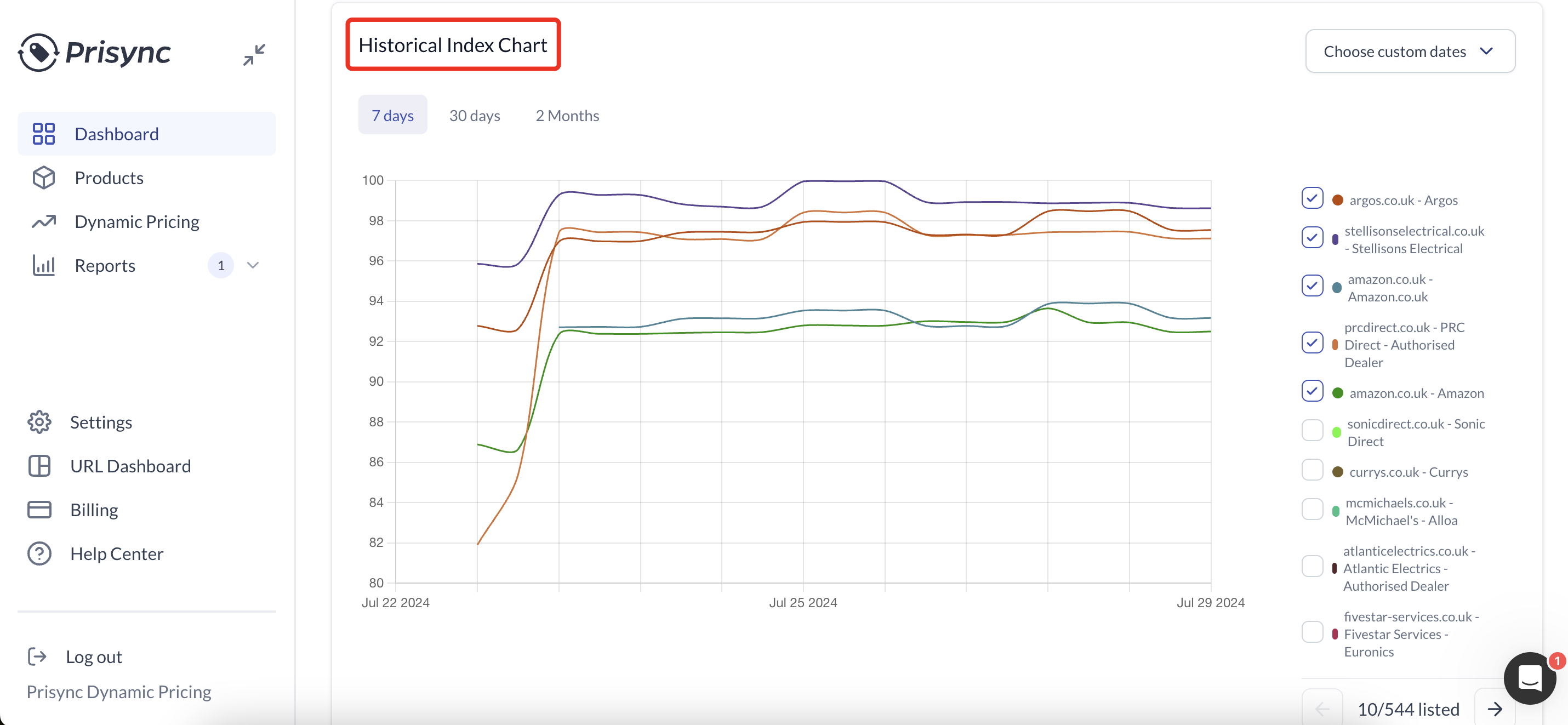Click 'Jul 25 2024' axis label
This screenshot has width=1568, height=725.
[x=803, y=602]
